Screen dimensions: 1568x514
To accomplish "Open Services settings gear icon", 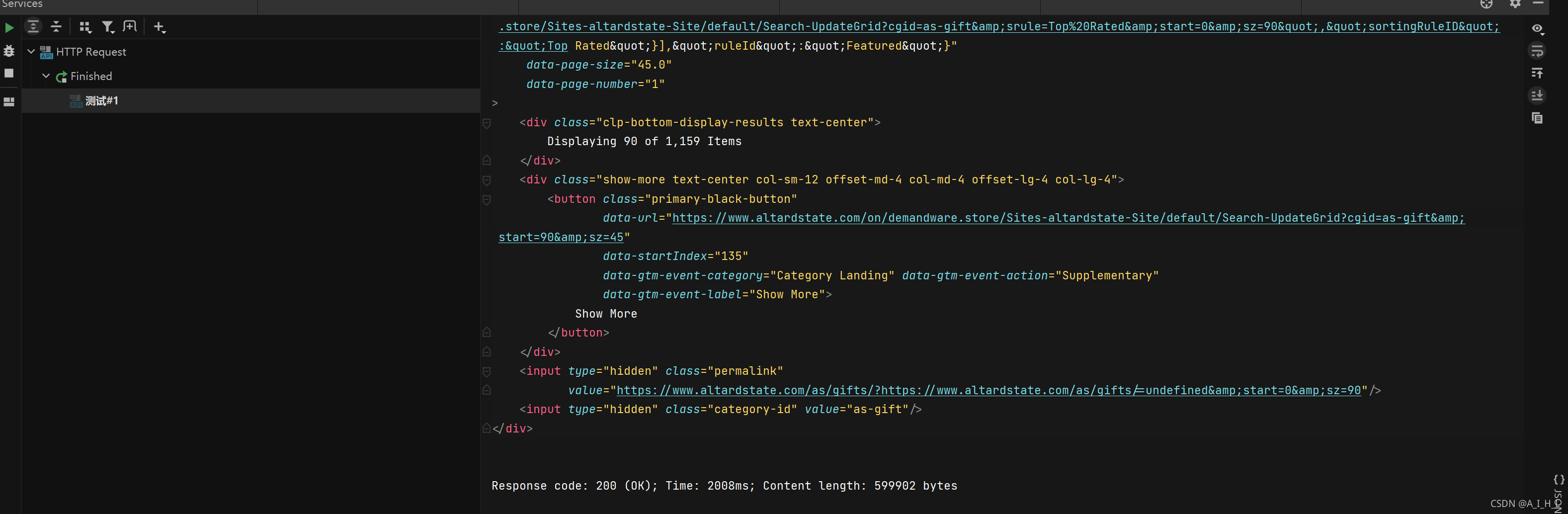I will 1515,3.
